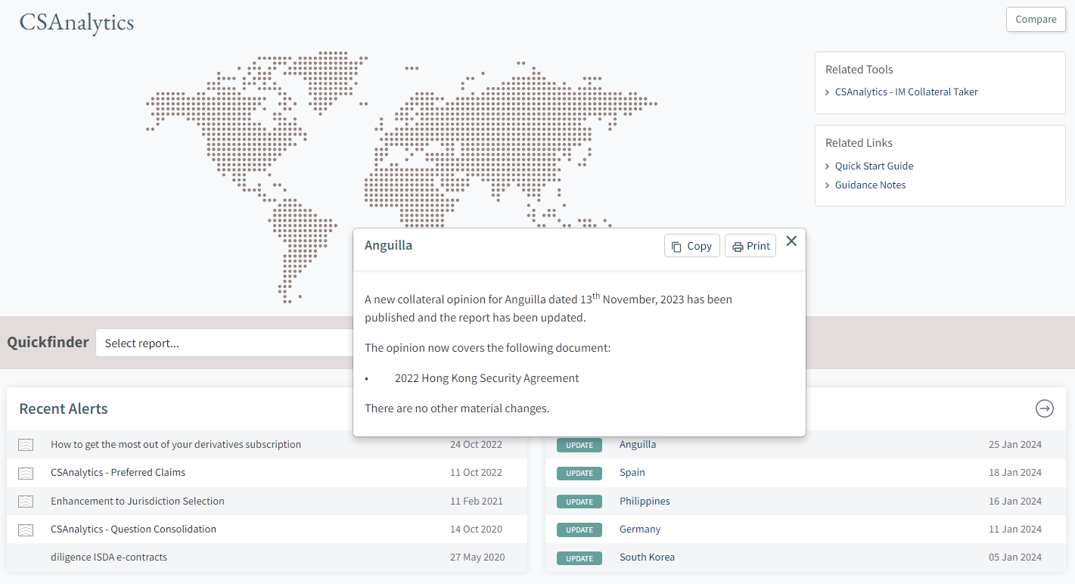The image size is (1075, 584).
Task: Click news icon beside Preferred Claims alert
Action: pyautogui.click(x=26, y=473)
